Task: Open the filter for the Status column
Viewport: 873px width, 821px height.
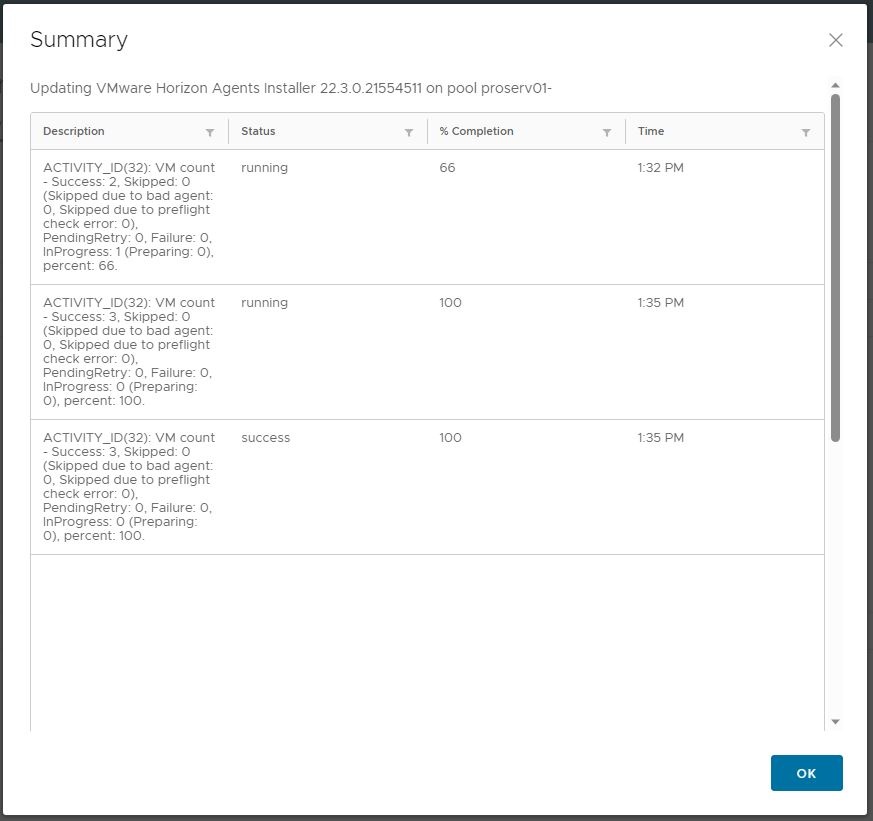Action: pyautogui.click(x=408, y=132)
